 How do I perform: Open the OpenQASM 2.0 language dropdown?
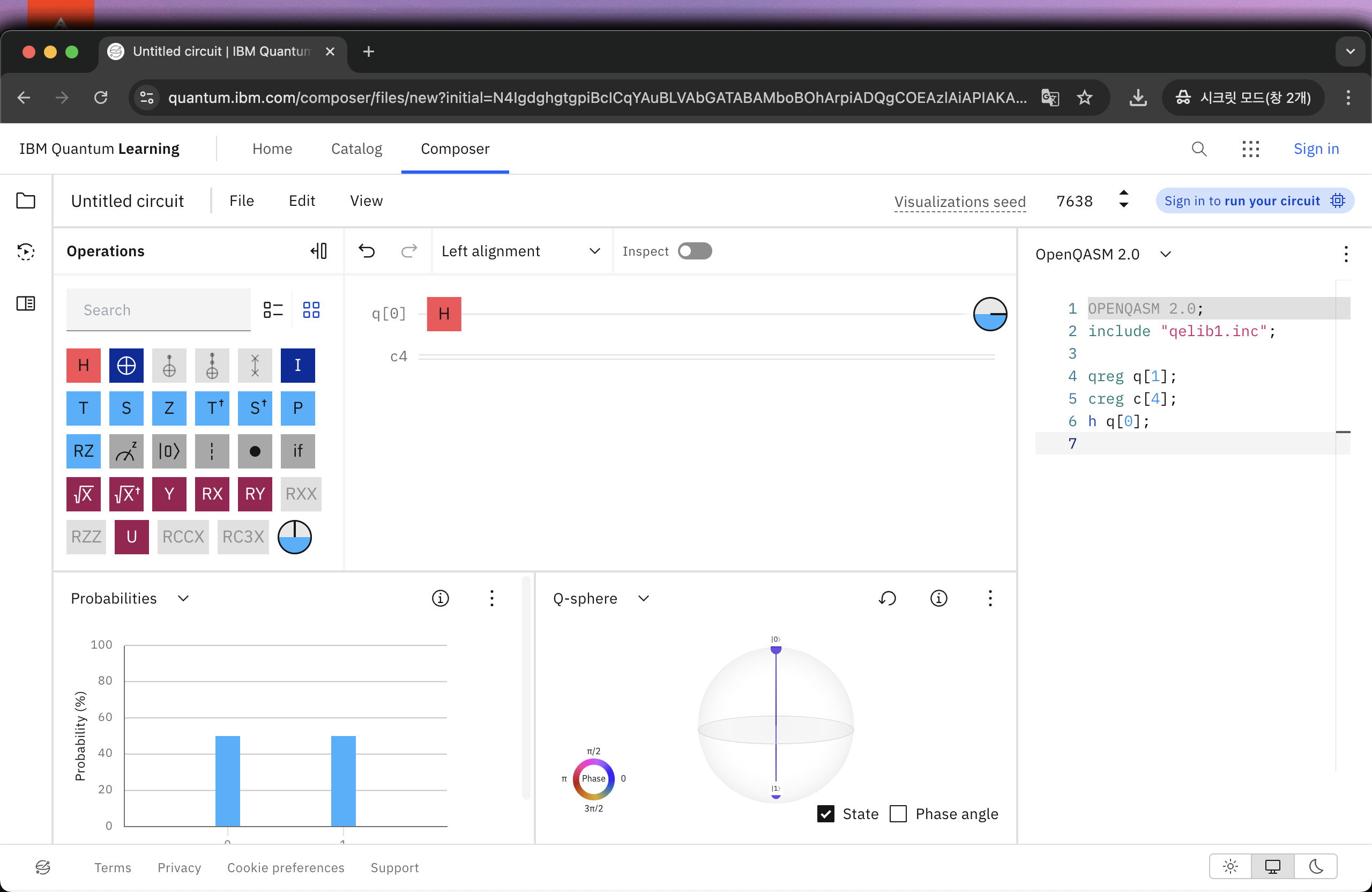point(1103,254)
